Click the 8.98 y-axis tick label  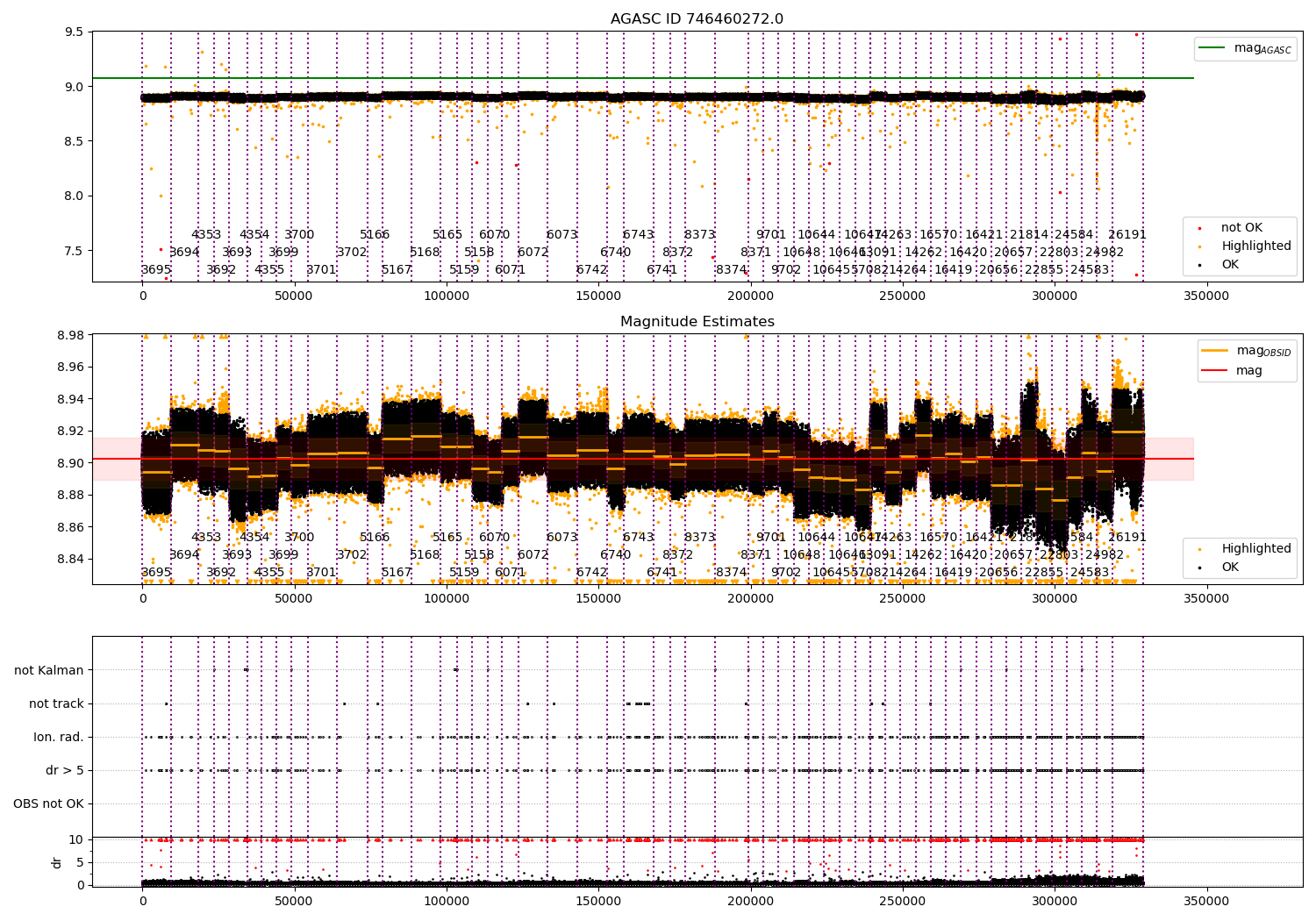[x=70, y=335]
